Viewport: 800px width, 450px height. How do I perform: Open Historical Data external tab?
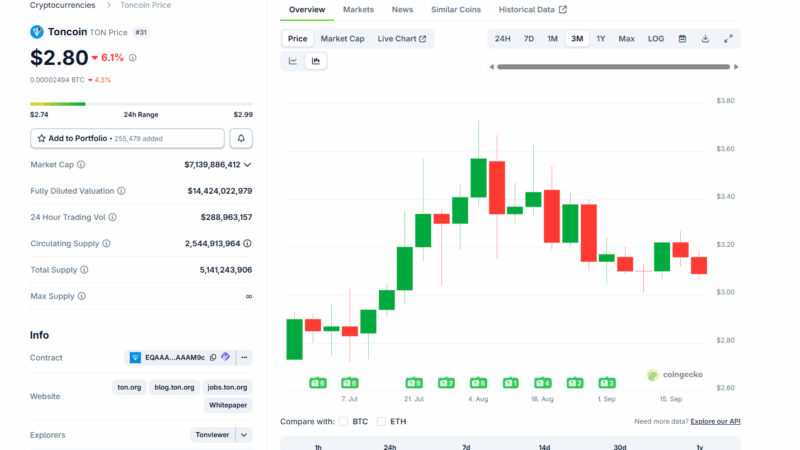[533, 10]
